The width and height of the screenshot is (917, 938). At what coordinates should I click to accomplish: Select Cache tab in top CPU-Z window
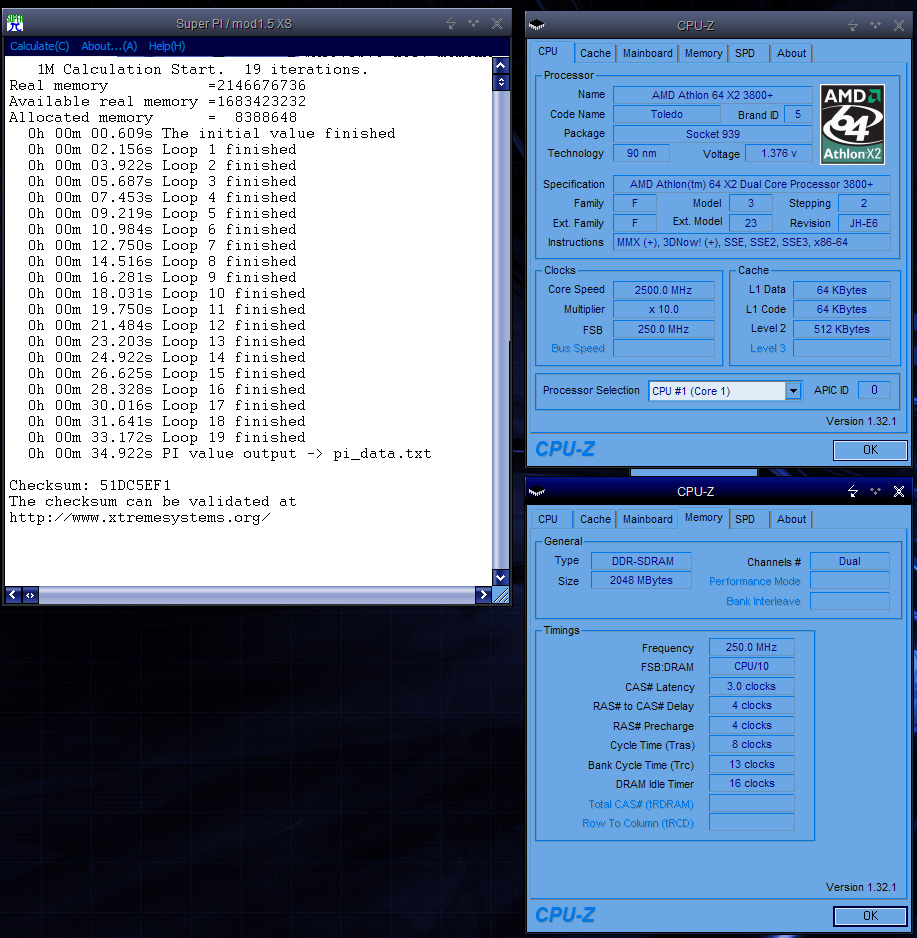click(x=595, y=53)
